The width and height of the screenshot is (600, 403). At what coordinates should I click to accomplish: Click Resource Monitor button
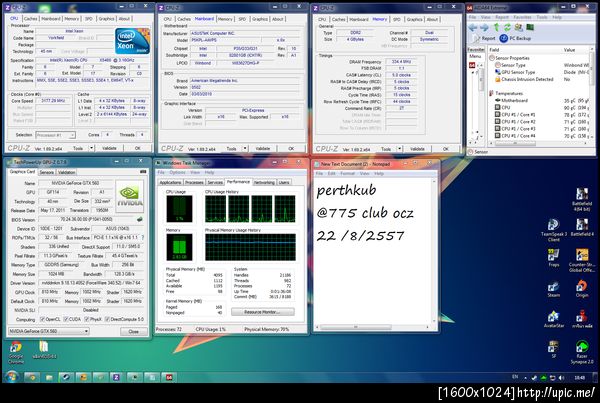pos(262,312)
